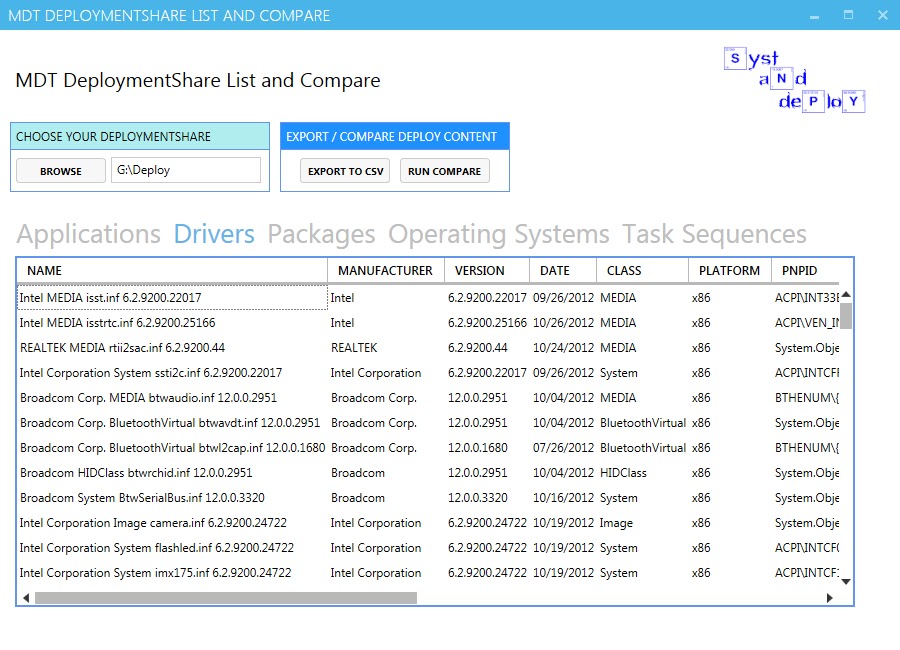Select the Intel MEDIA isst.inf driver row
The width and height of the screenshot is (900, 650).
tap(170, 297)
